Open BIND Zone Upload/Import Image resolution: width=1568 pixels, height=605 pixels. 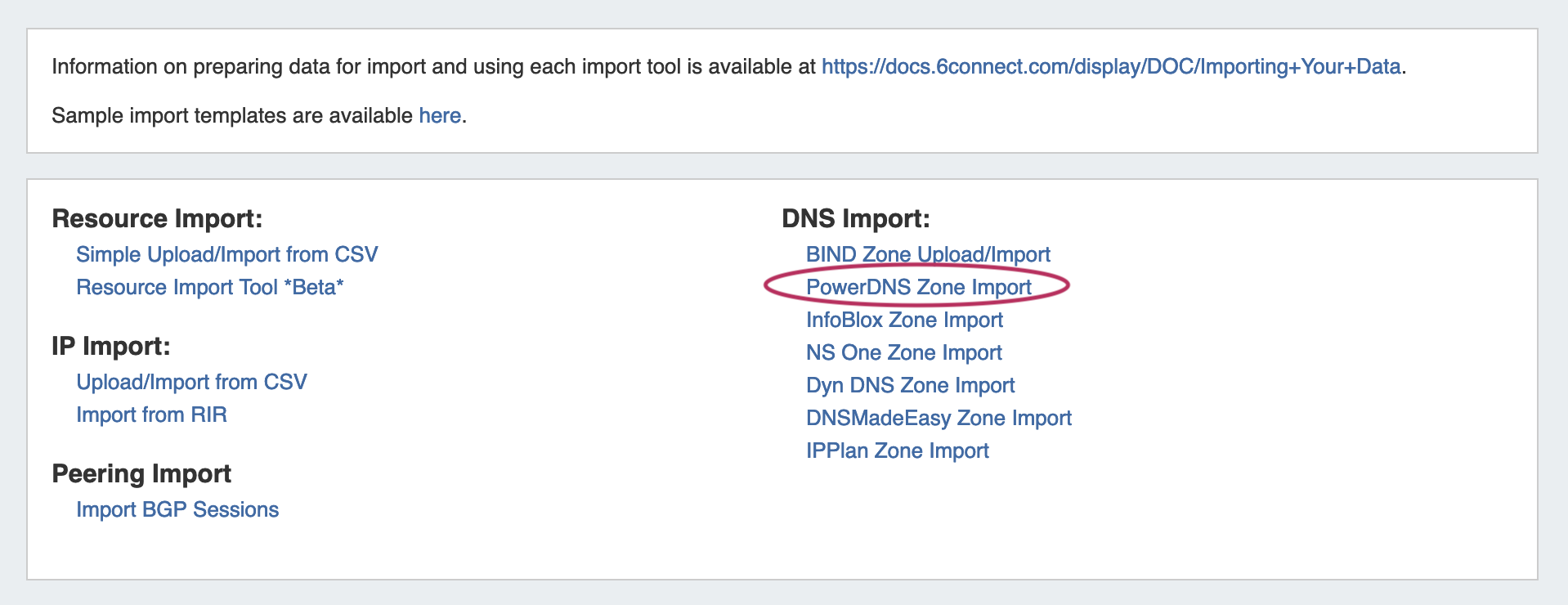[x=928, y=254]
